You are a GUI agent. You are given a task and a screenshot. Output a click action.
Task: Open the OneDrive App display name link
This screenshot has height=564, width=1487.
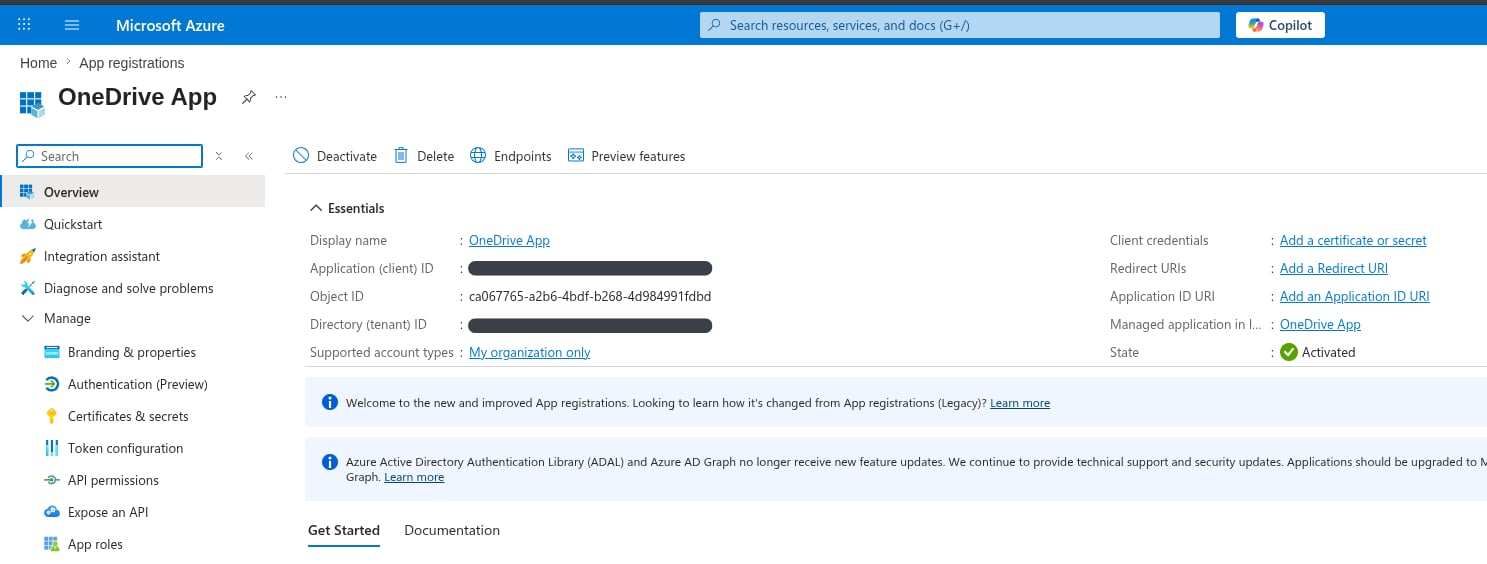(509, 240)
